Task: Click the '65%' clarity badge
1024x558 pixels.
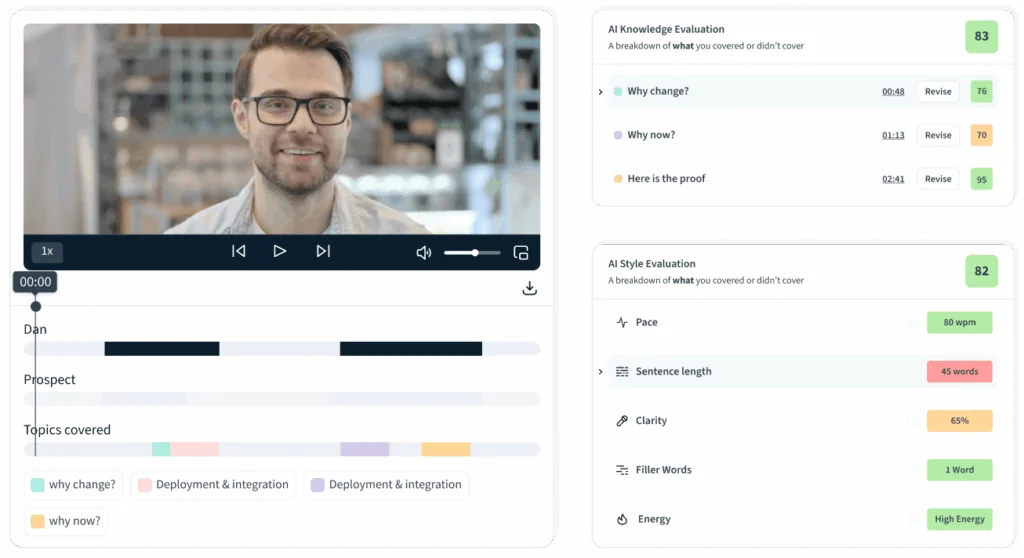Action: tap(959, 421)
